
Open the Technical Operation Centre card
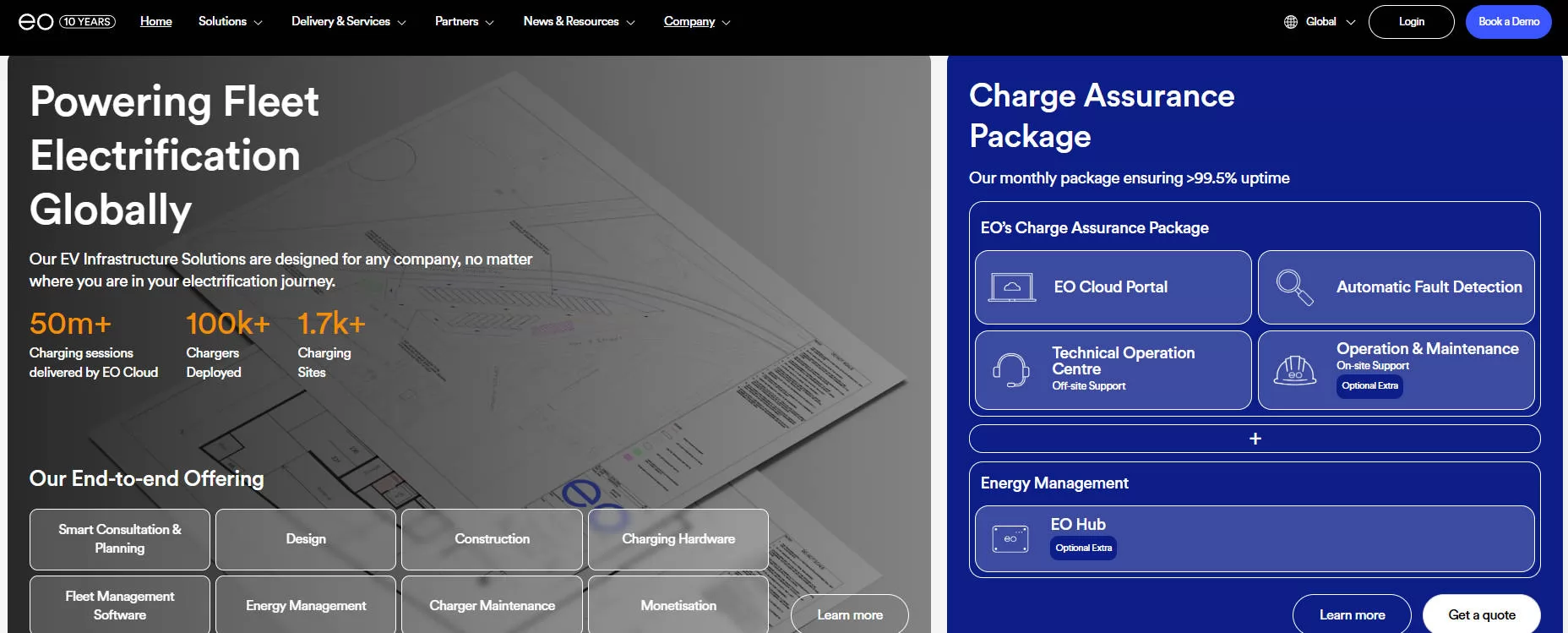(1113, 370)
